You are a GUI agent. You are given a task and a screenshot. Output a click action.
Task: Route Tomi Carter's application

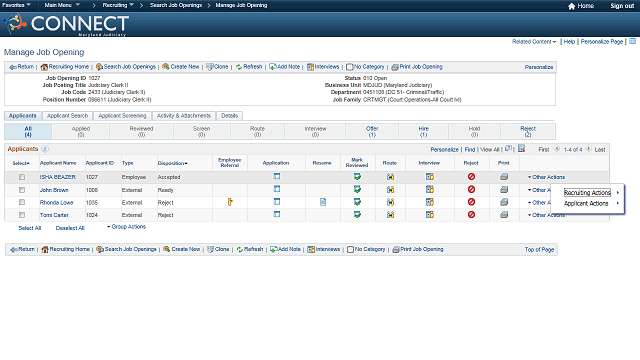pos(390,215)
